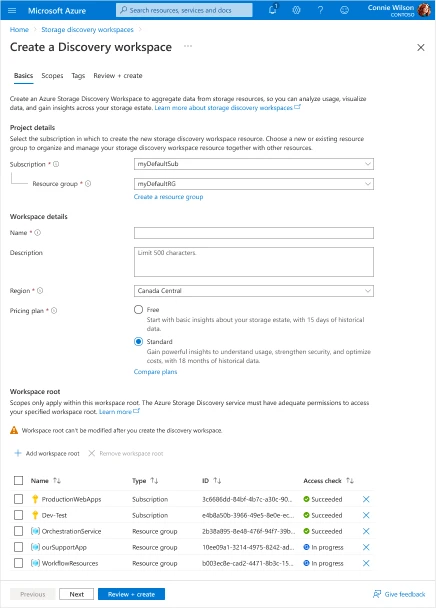Click Microsoft Azure portal title
This screenshot has height=608, width=436.
point(57,10)
